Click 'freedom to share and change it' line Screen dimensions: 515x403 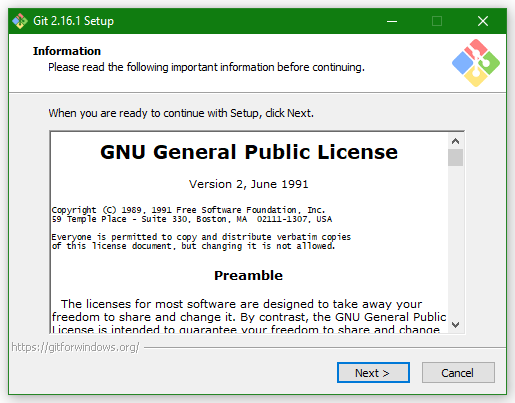click(x=249, y=317)
